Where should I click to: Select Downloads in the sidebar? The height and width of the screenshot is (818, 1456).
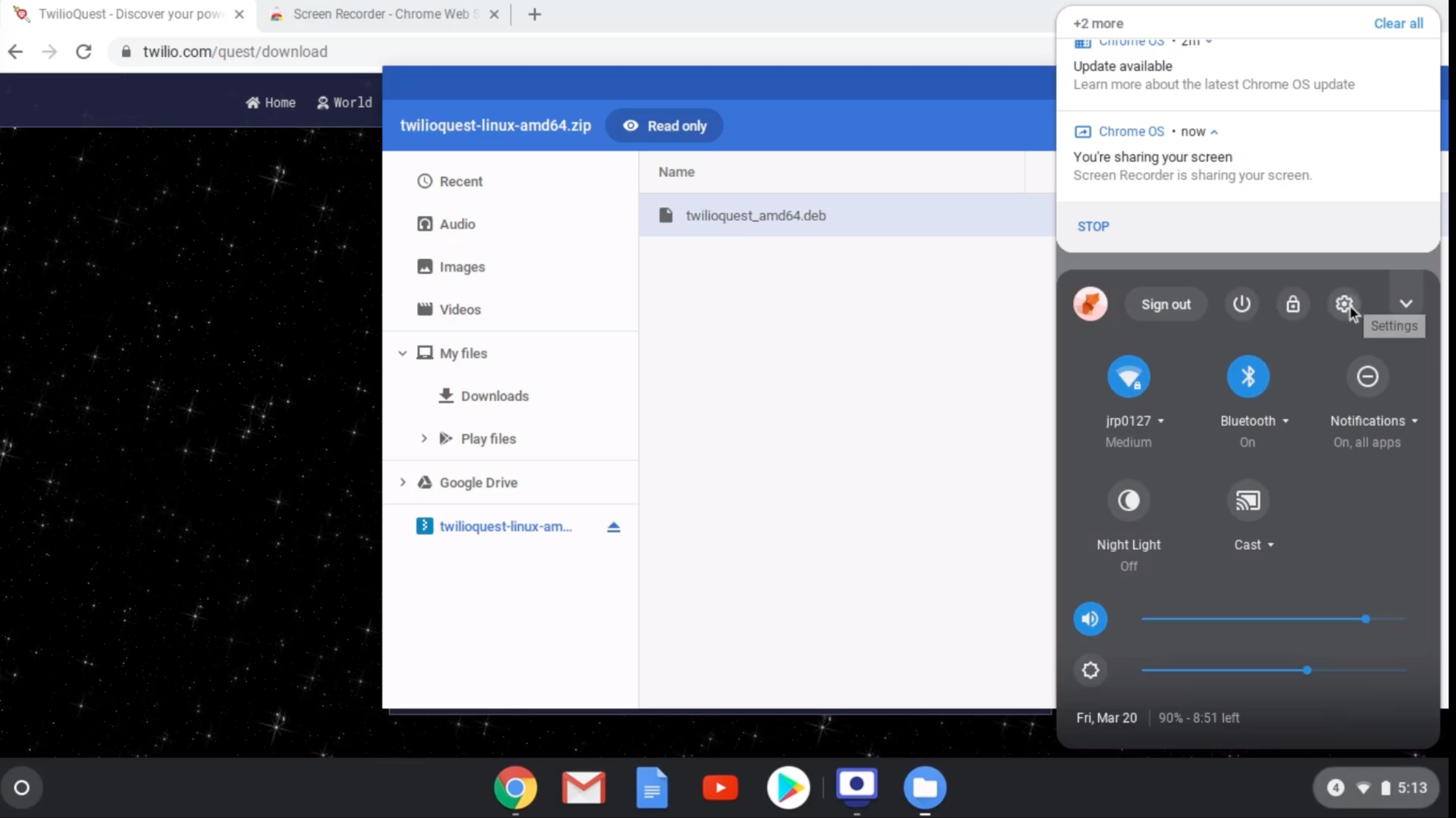[494, 396]
